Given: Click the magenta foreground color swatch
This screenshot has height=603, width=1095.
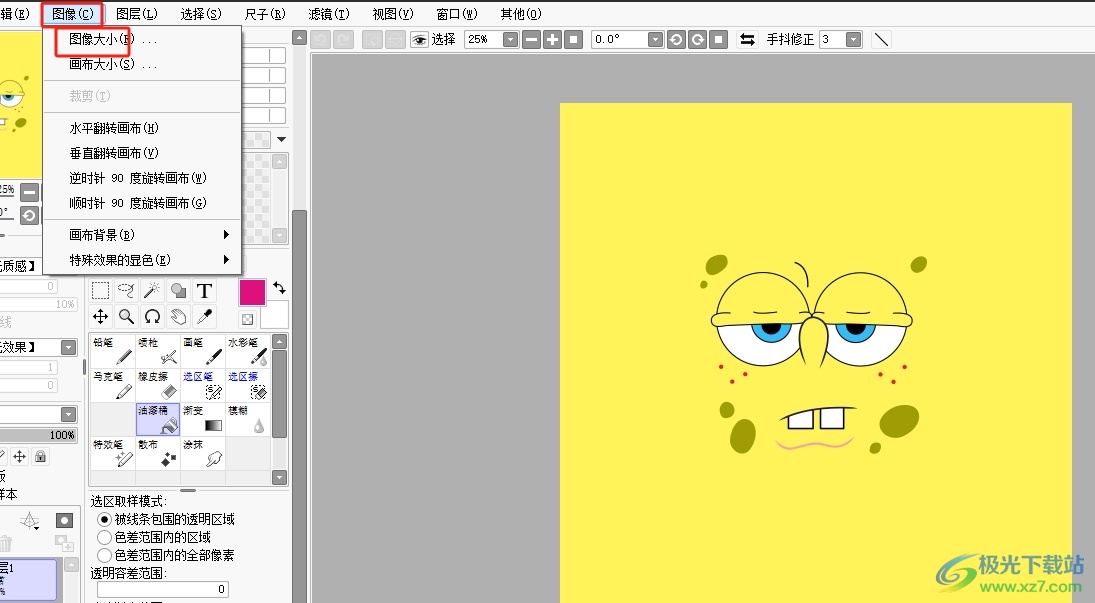Looking at the screenshot, I should (252, 292).
